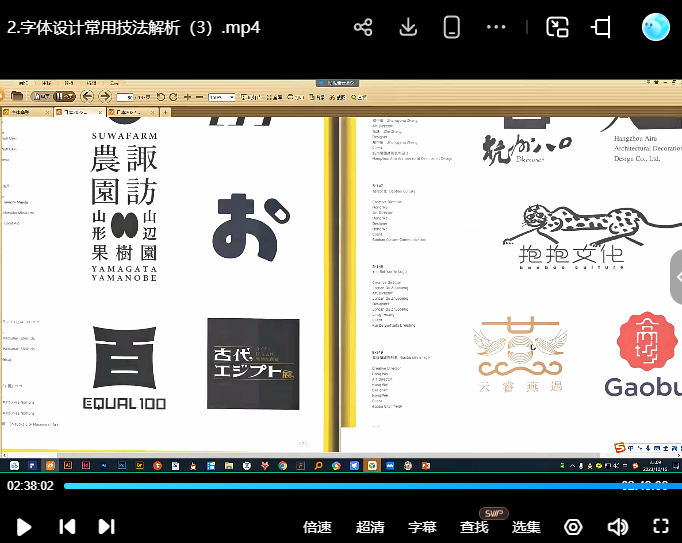Seek using the blue video progress bar

[x=373, y=486]
